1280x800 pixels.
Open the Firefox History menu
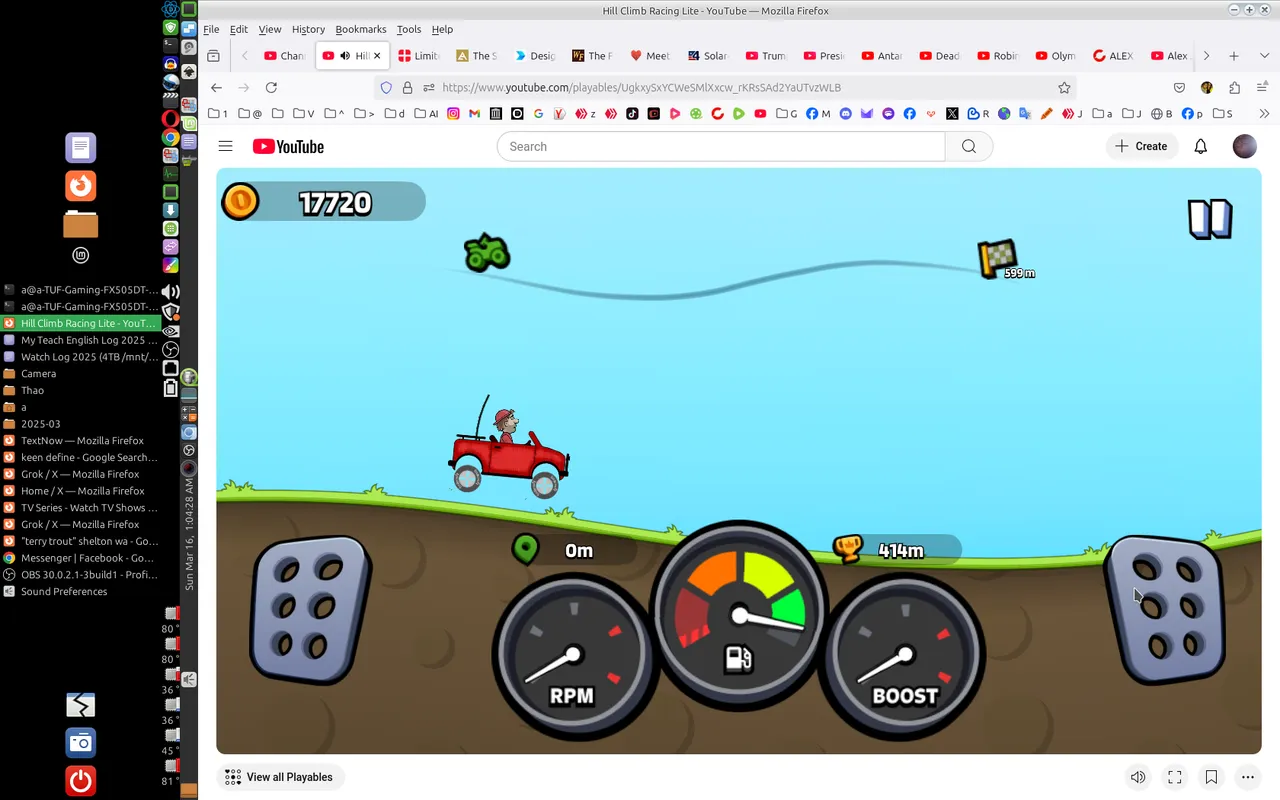(x=308, y=29)
